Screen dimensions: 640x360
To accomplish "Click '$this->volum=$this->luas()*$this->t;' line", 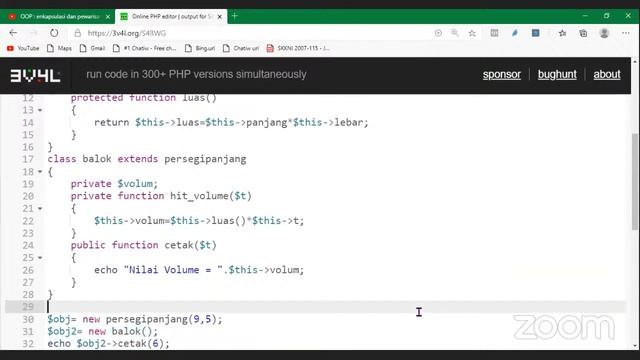I will pos(199,221).
